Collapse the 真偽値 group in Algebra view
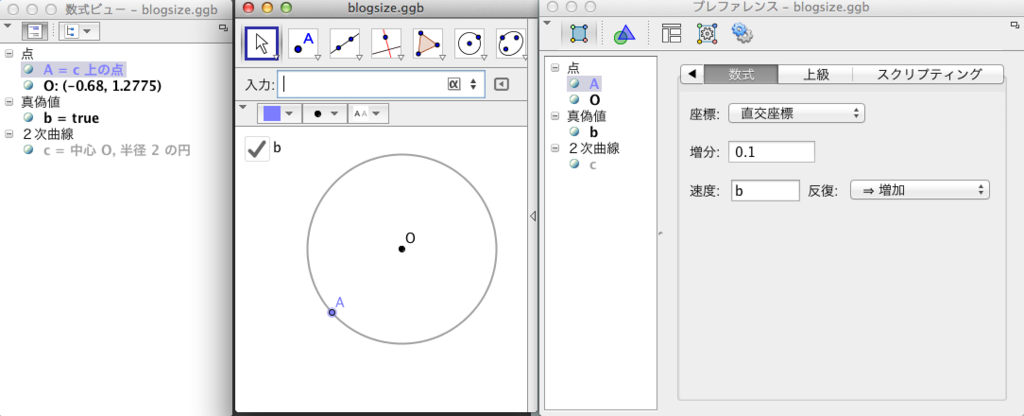Viewport: 1024px width, 416px height. [8, 102]
